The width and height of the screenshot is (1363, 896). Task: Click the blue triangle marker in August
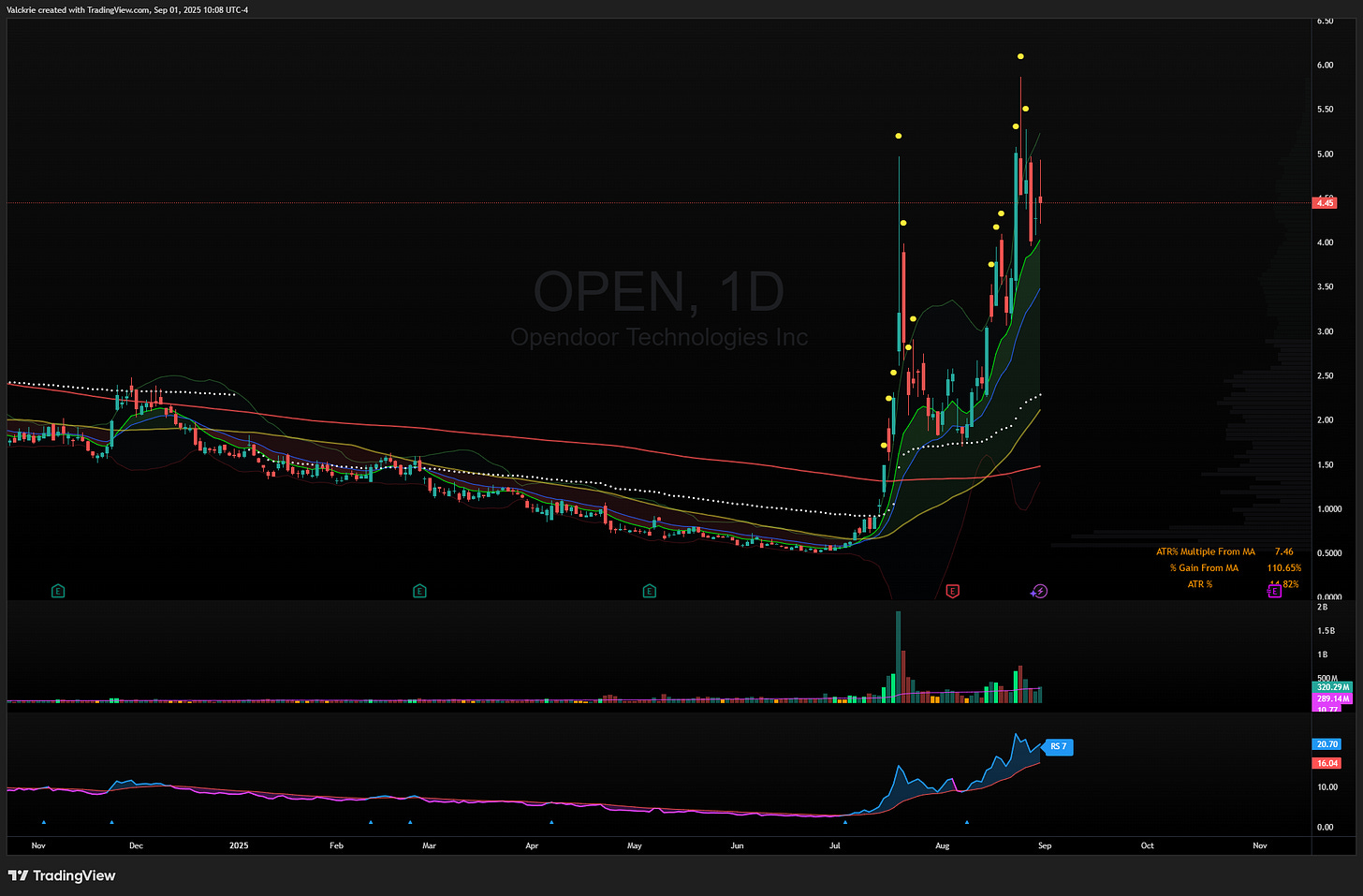click(x=967, y=822)
